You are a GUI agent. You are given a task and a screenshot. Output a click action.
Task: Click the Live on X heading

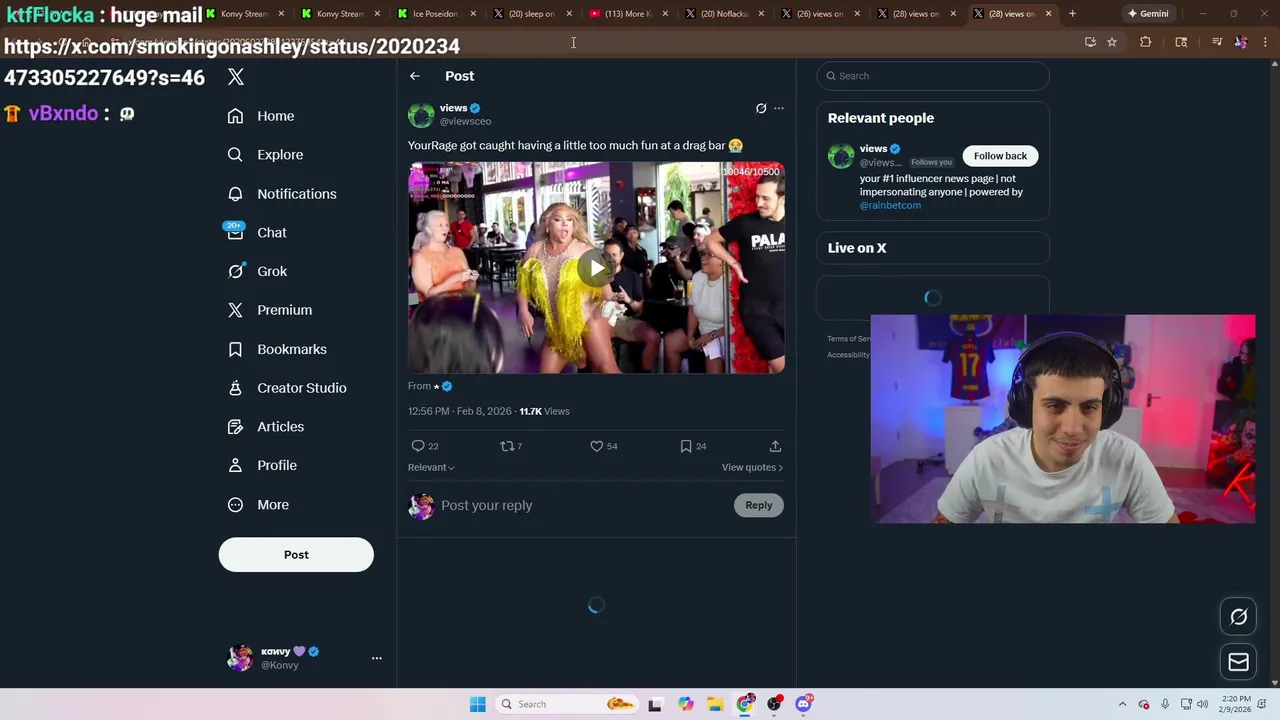(857, 248)
